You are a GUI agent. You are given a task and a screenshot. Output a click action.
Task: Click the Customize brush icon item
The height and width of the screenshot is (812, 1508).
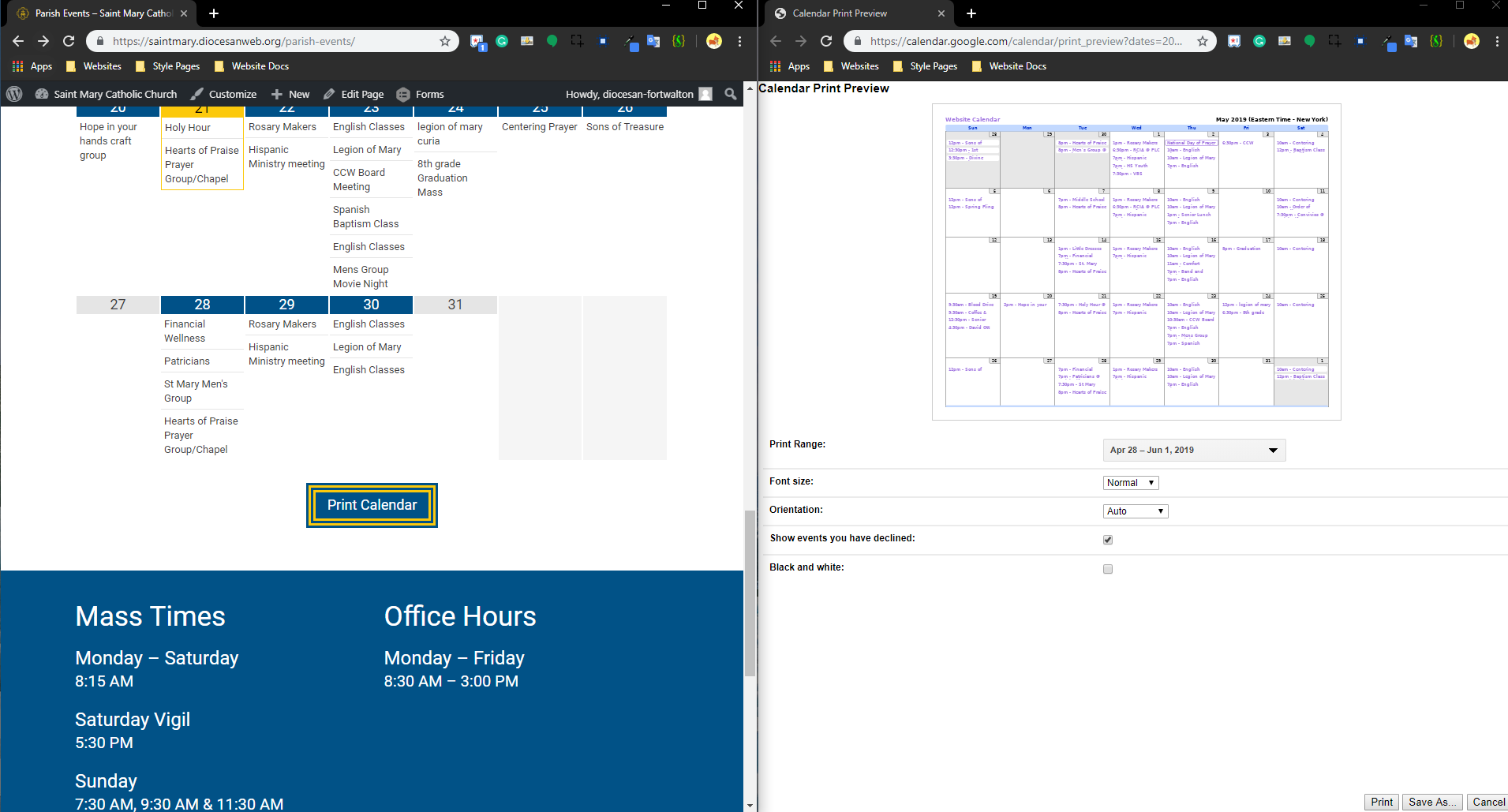coord(224,94)
